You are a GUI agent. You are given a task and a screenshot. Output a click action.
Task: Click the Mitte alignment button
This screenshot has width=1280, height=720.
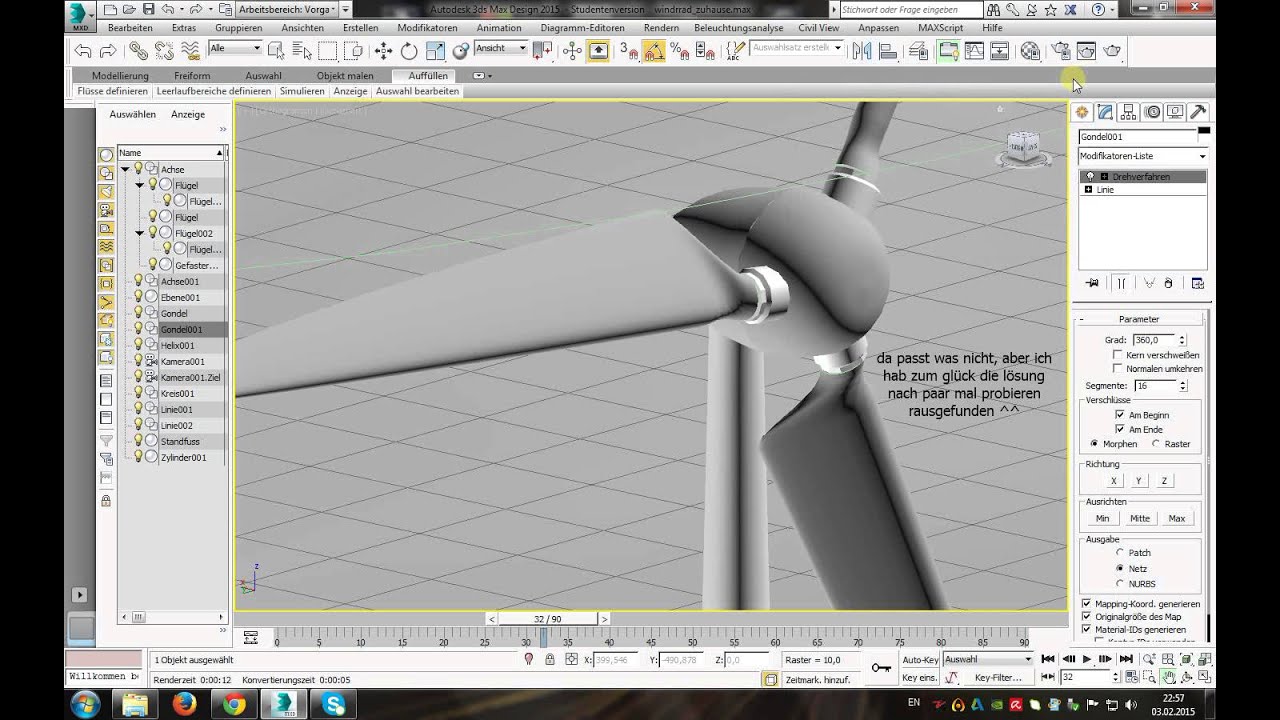coord(1139,518)
